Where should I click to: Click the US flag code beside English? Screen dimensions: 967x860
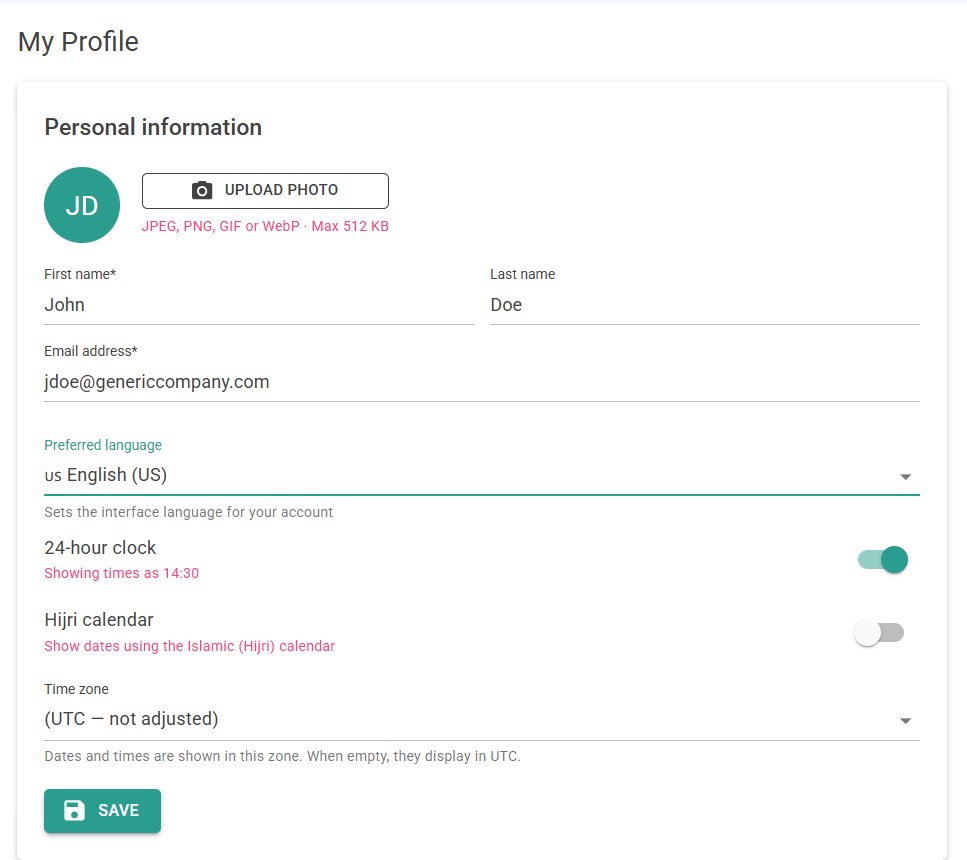[x=53, y=476]
